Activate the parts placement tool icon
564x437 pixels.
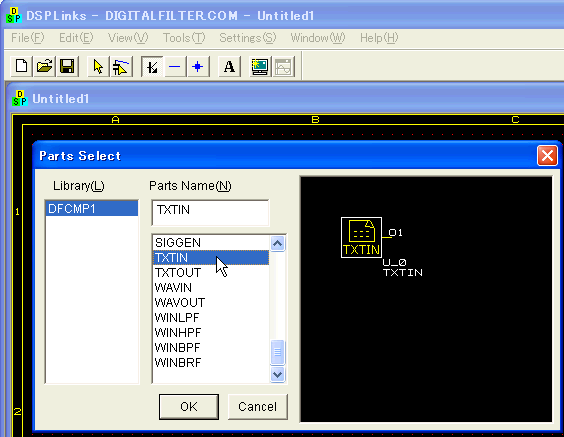(121, 67)
